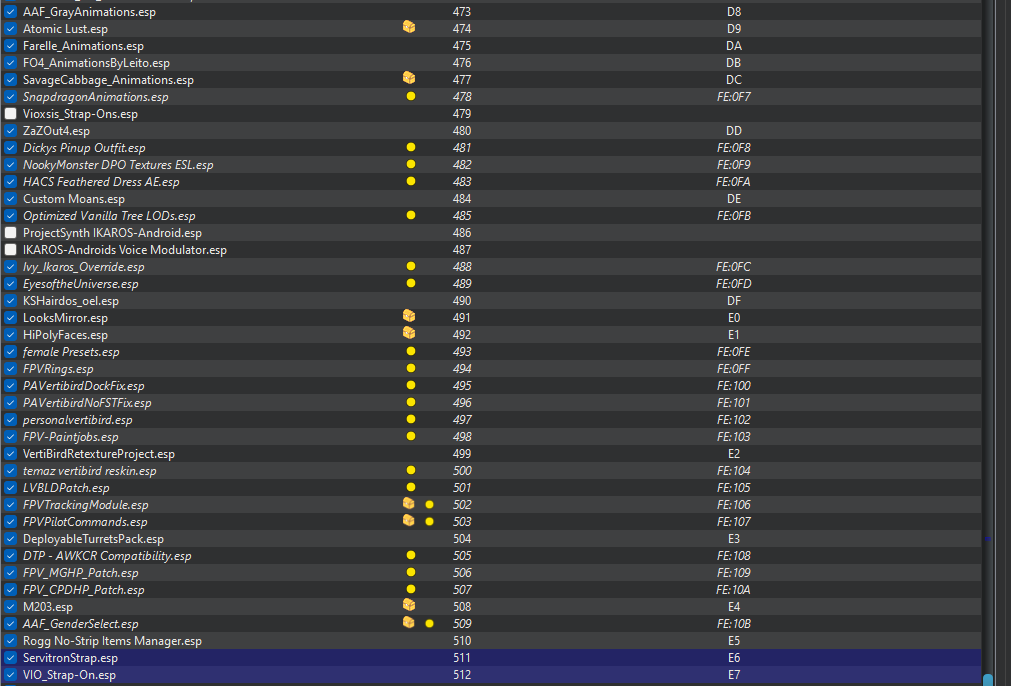Click the yellow dot for PAVertibirdDockFix.esp
This screenshot has width=1011, height=686.
(x=411, y=386)
